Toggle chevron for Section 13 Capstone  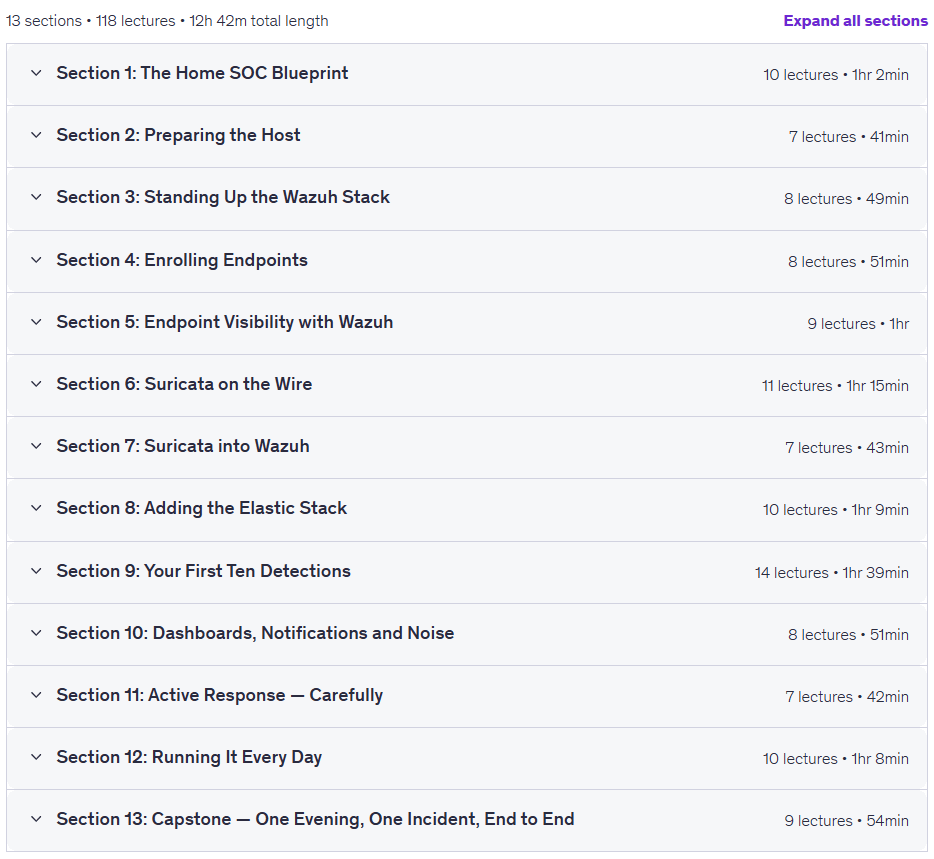pos(36,819)
